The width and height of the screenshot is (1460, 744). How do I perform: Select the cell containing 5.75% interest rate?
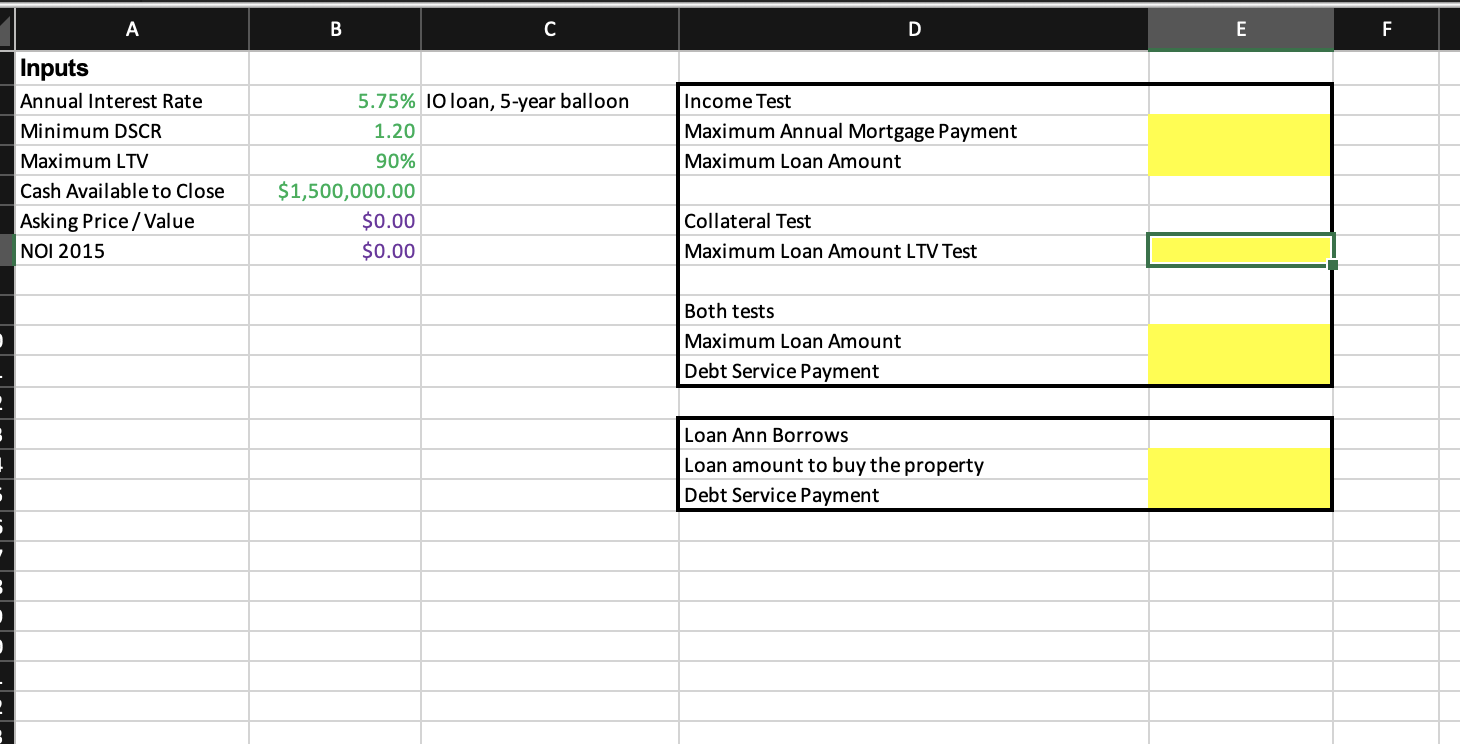pyautogui.click(x=334, y=101)
